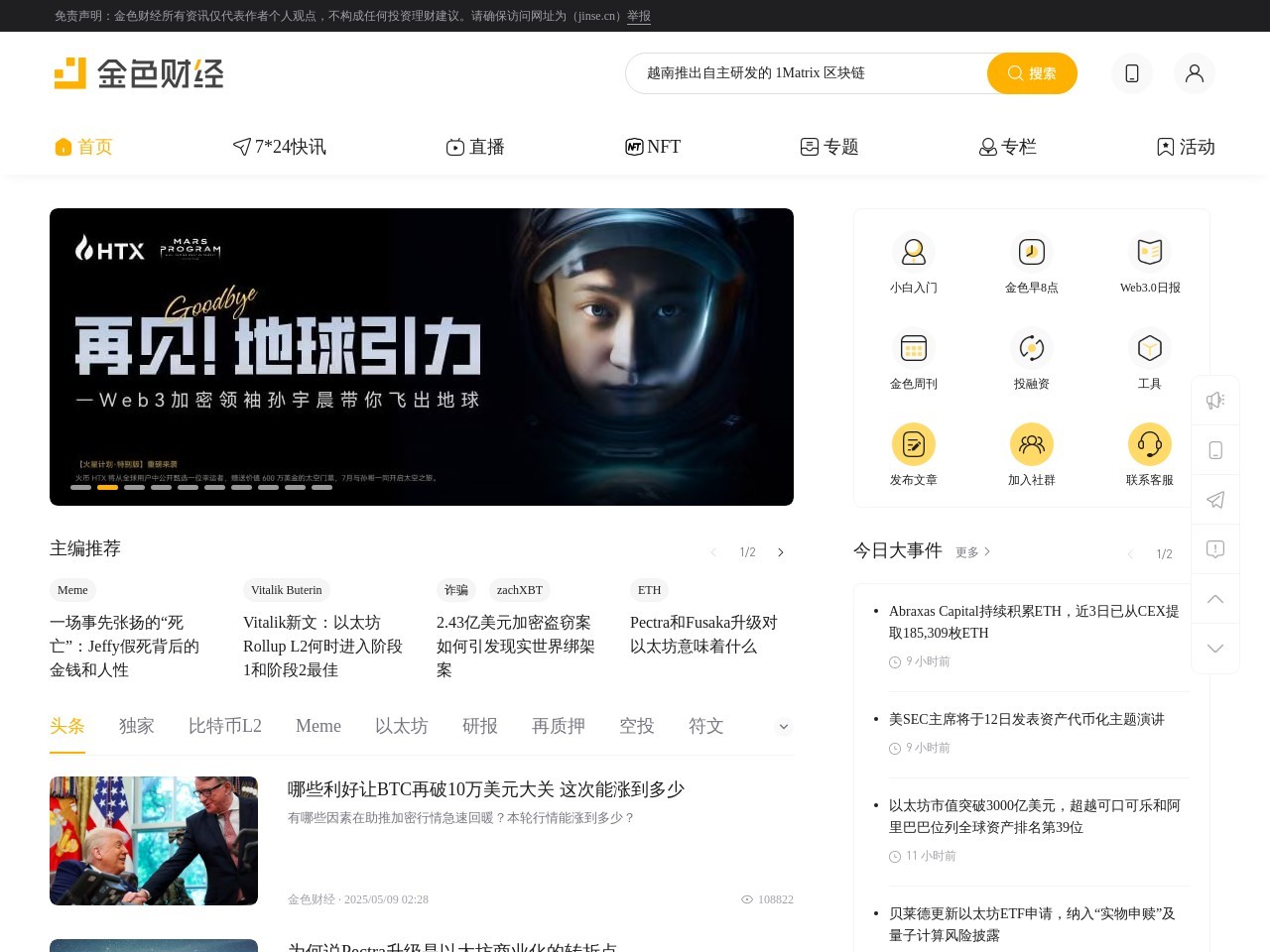Open 联系客服 headset icon
The height and width of the screenshot is (952, 1270).
[x=1150, y=444]
